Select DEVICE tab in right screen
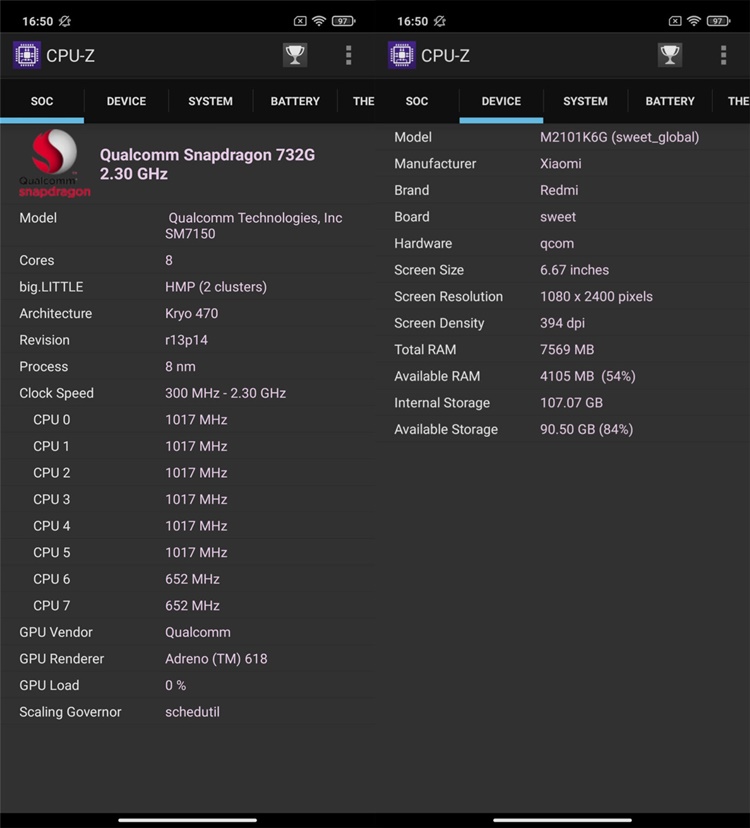This screenshot has width=750, height=828. pos(501,101)
